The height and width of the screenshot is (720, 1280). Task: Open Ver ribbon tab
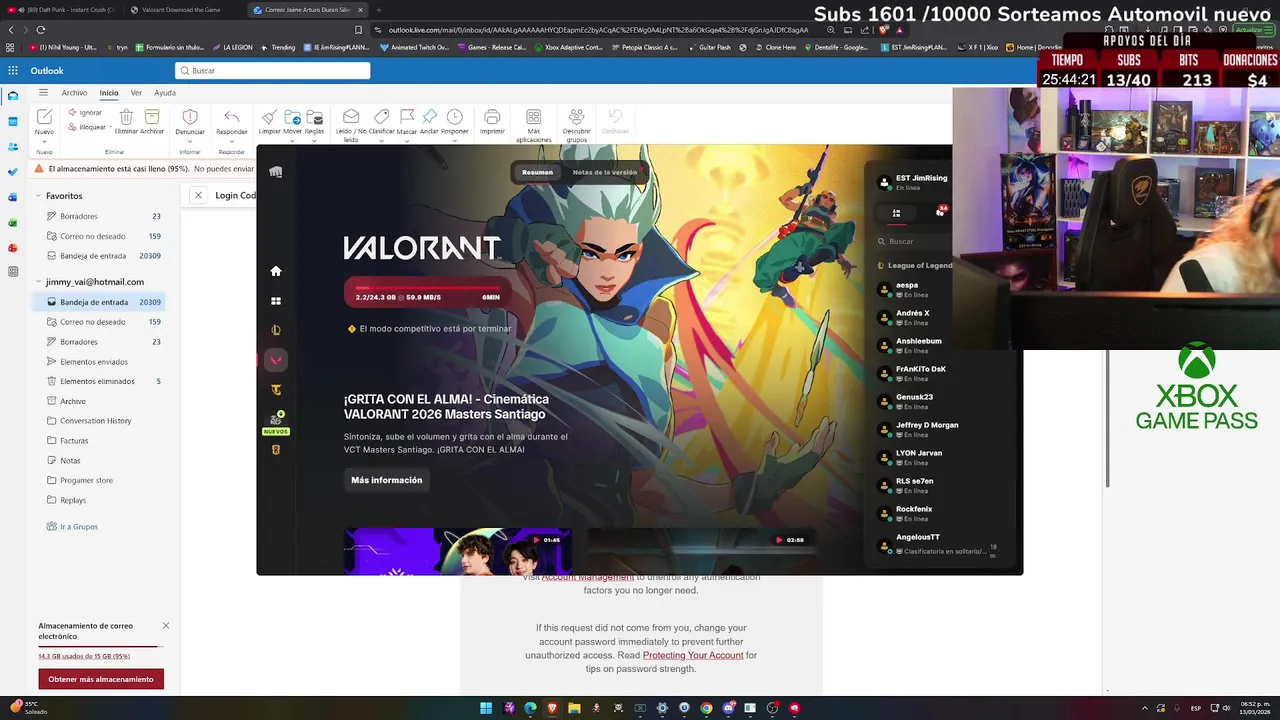[x=136, y=93]
